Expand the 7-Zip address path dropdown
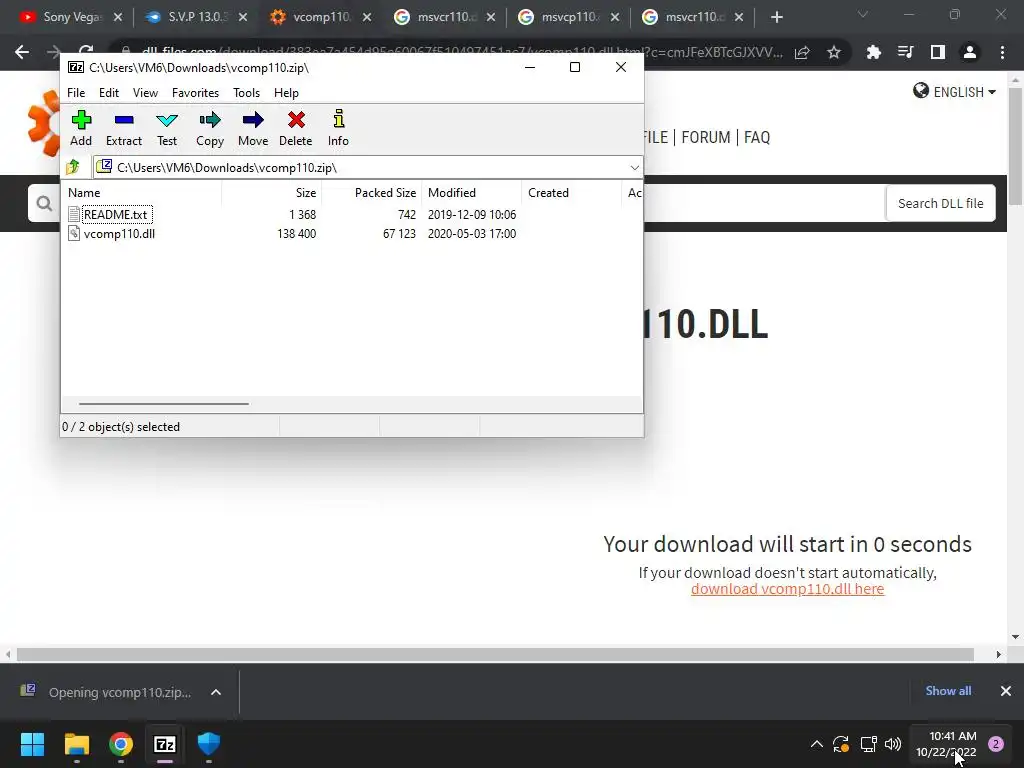Viewport: 1024px width, 768px height. pyautogui.click(x=634, y=168)
